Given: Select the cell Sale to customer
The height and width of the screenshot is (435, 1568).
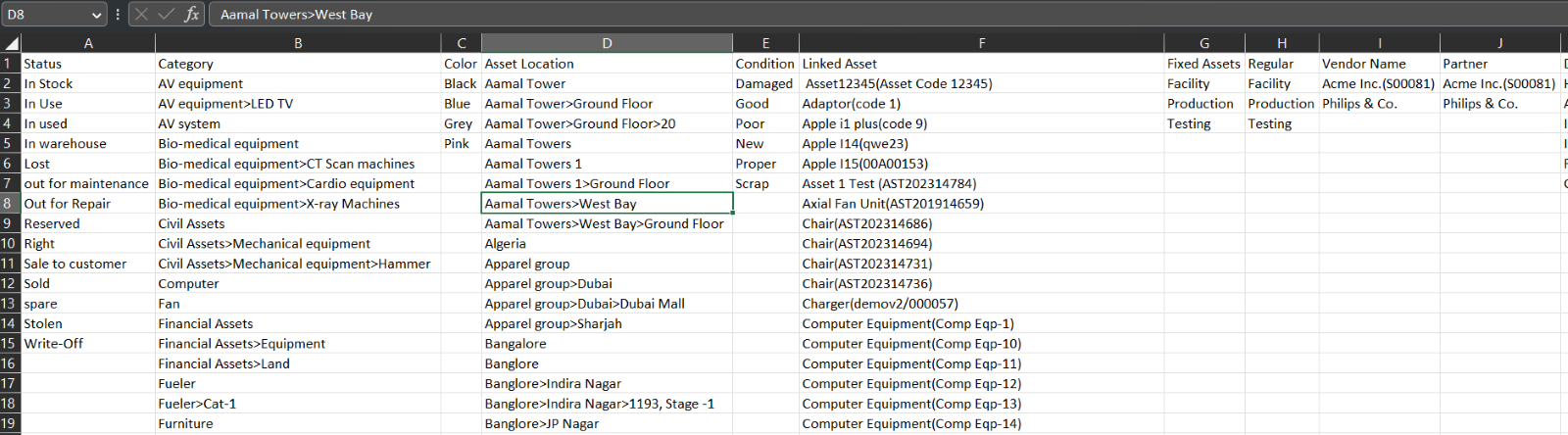Looking at the screenshot, I should [x=88, y=264].
